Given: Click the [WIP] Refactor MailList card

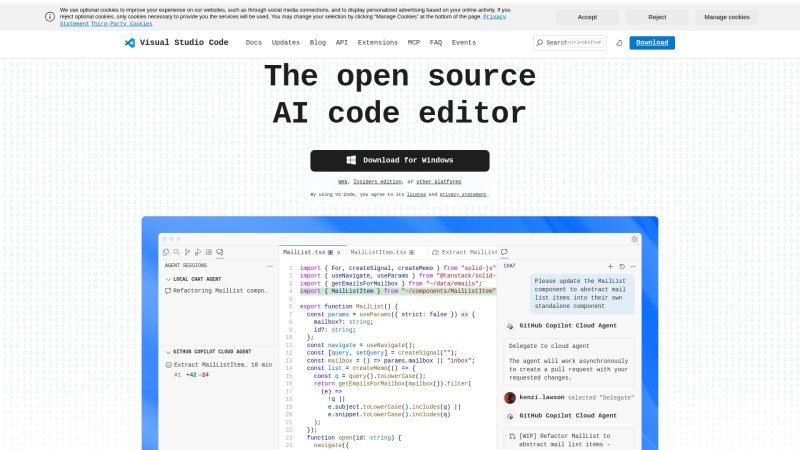Looking at the screenshot, I should tap(569, 440).
